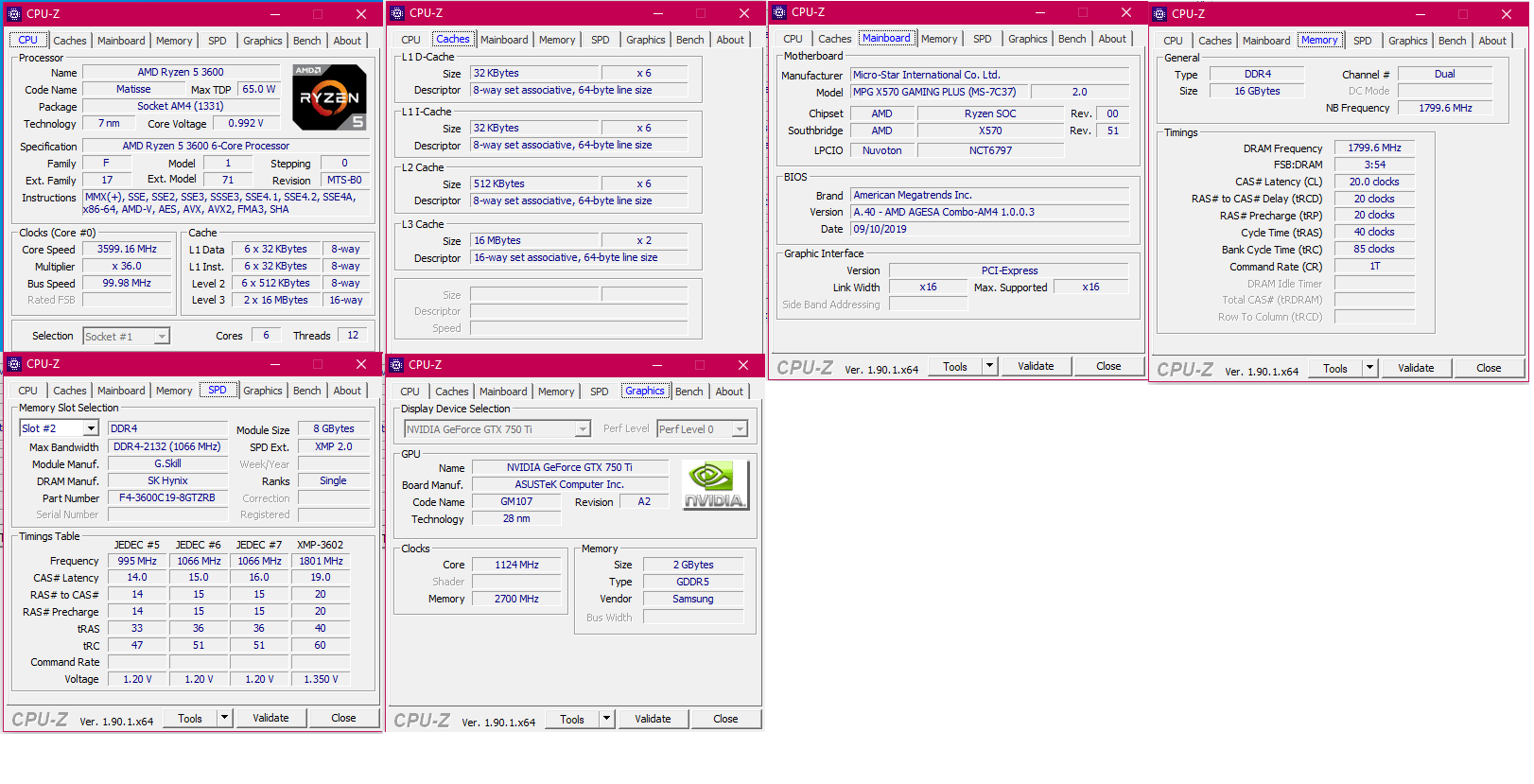Go to the Graphics tab in the Memory window

[x=1408, y=41]
